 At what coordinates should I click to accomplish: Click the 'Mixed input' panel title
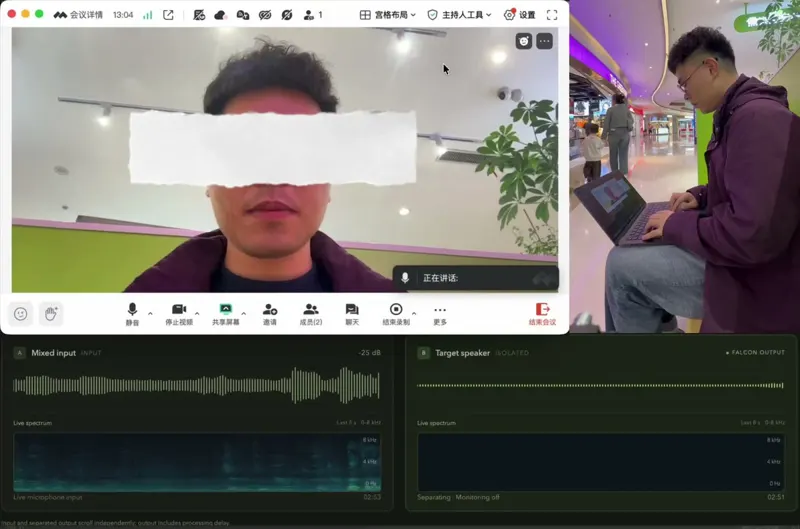pos(53,352)
